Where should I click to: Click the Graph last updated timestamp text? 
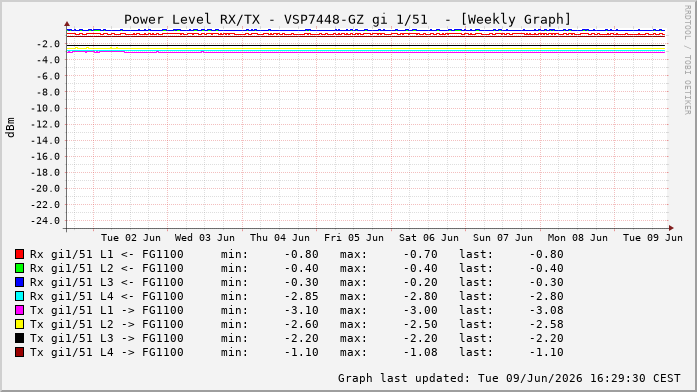click(x=509, y=378)
